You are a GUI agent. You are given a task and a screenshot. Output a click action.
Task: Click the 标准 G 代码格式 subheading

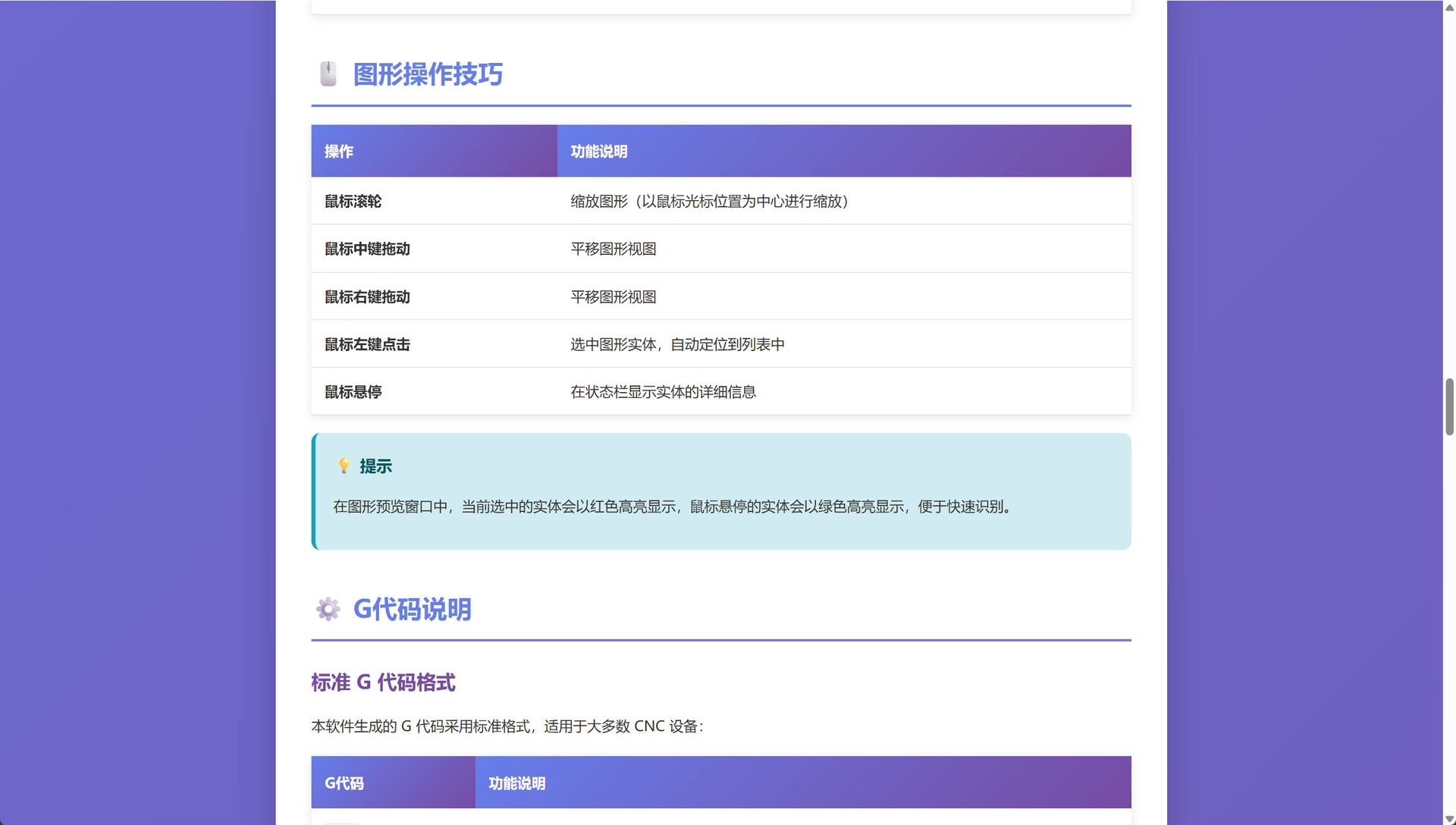(x=383, y=682)
